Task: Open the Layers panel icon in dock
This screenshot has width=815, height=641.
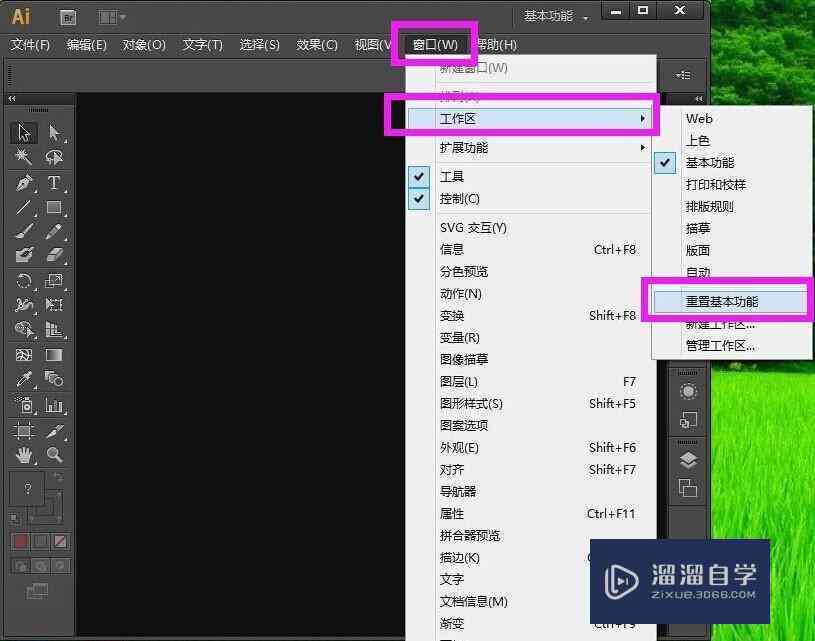Action: pos(688,460)
